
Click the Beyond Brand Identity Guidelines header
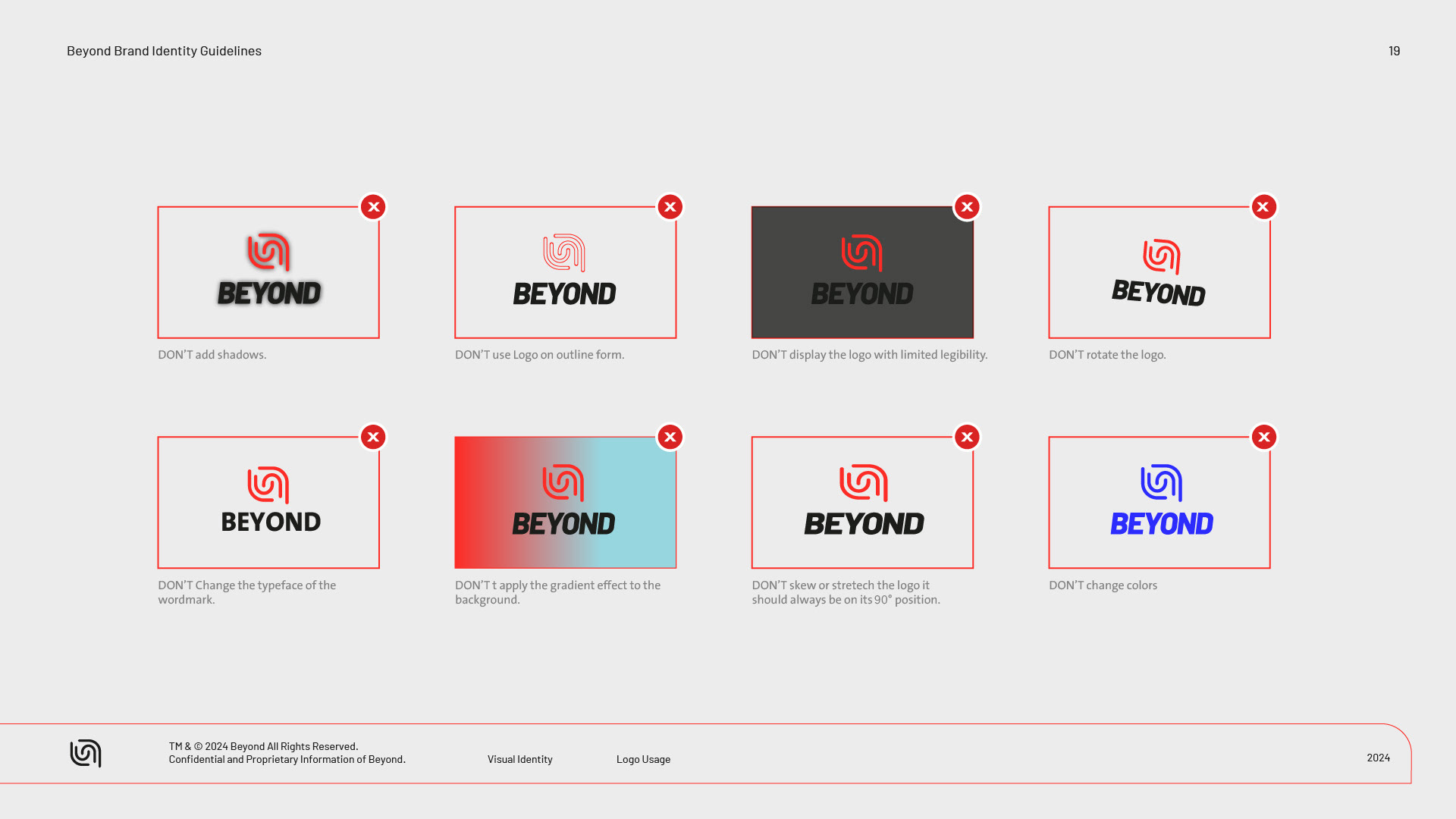coord(164,51)
